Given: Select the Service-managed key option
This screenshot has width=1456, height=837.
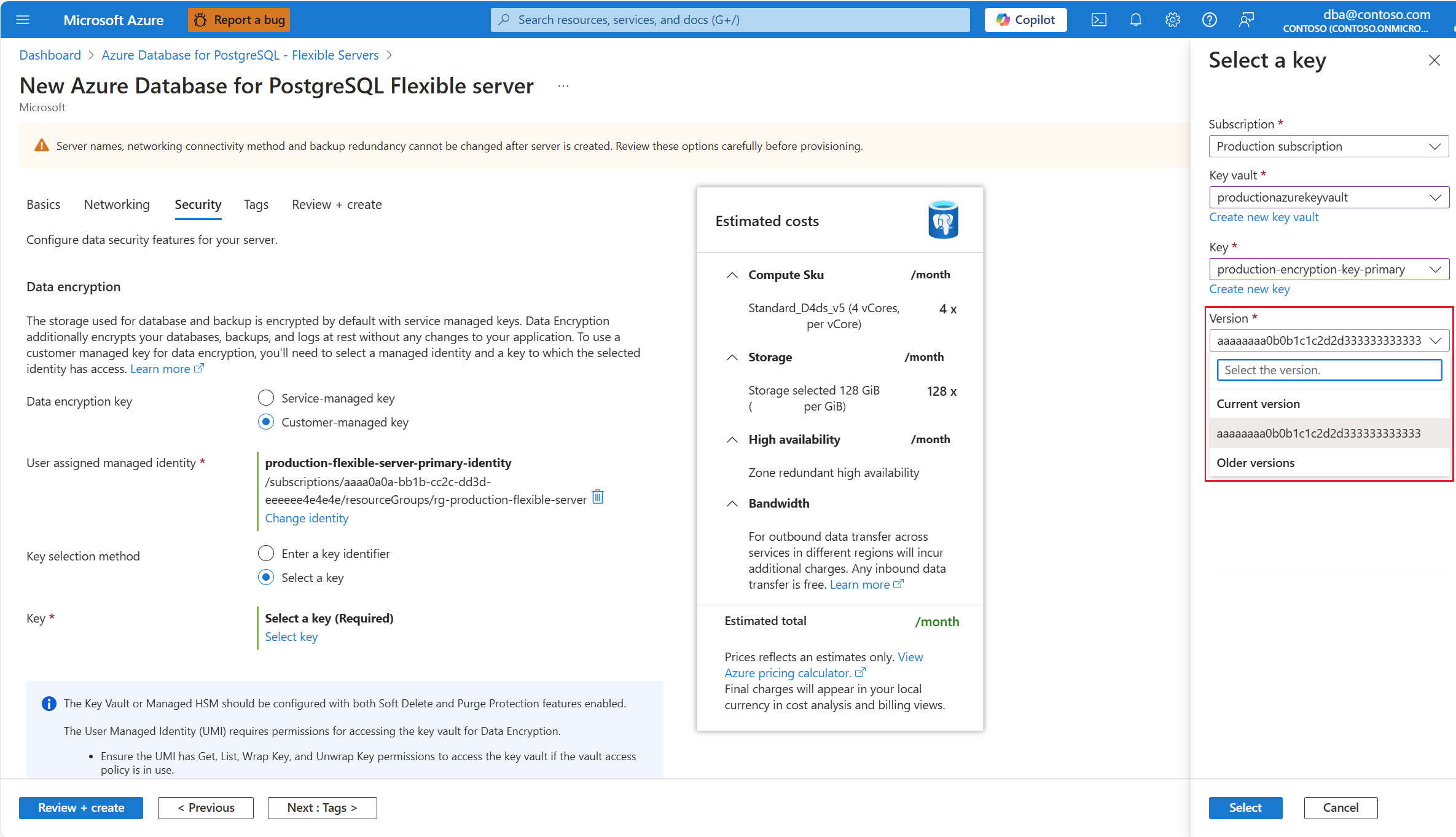Looking at the screenshot, I should pos(266,398).
